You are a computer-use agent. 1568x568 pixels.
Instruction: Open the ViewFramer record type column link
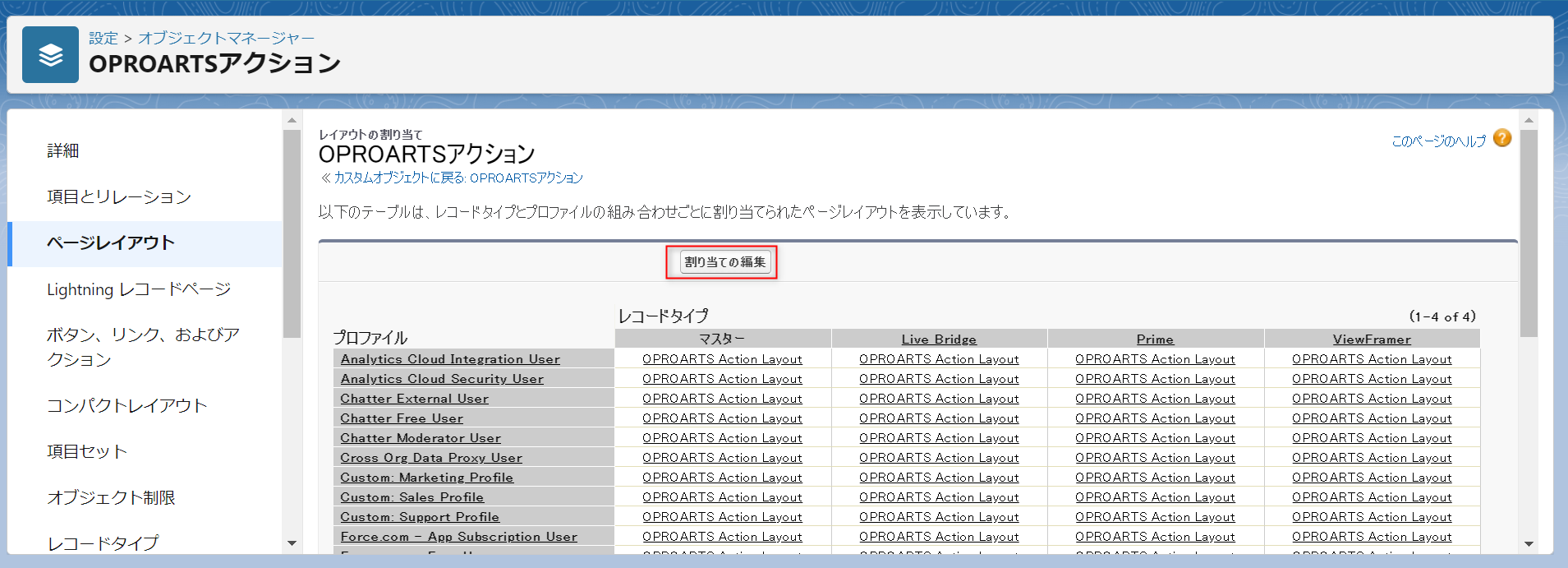(x=1372, y=339)
